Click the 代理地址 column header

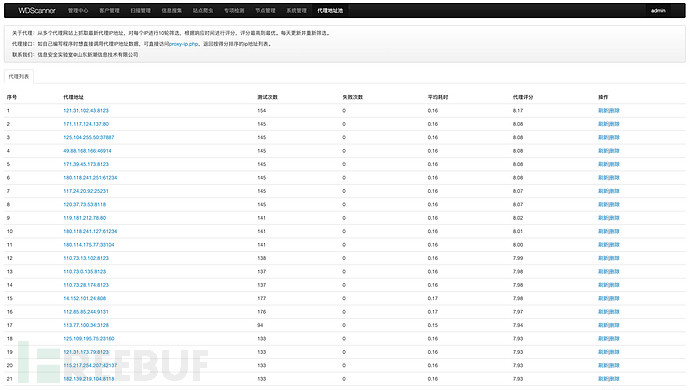pyautogui.click(x=73, y=97)
